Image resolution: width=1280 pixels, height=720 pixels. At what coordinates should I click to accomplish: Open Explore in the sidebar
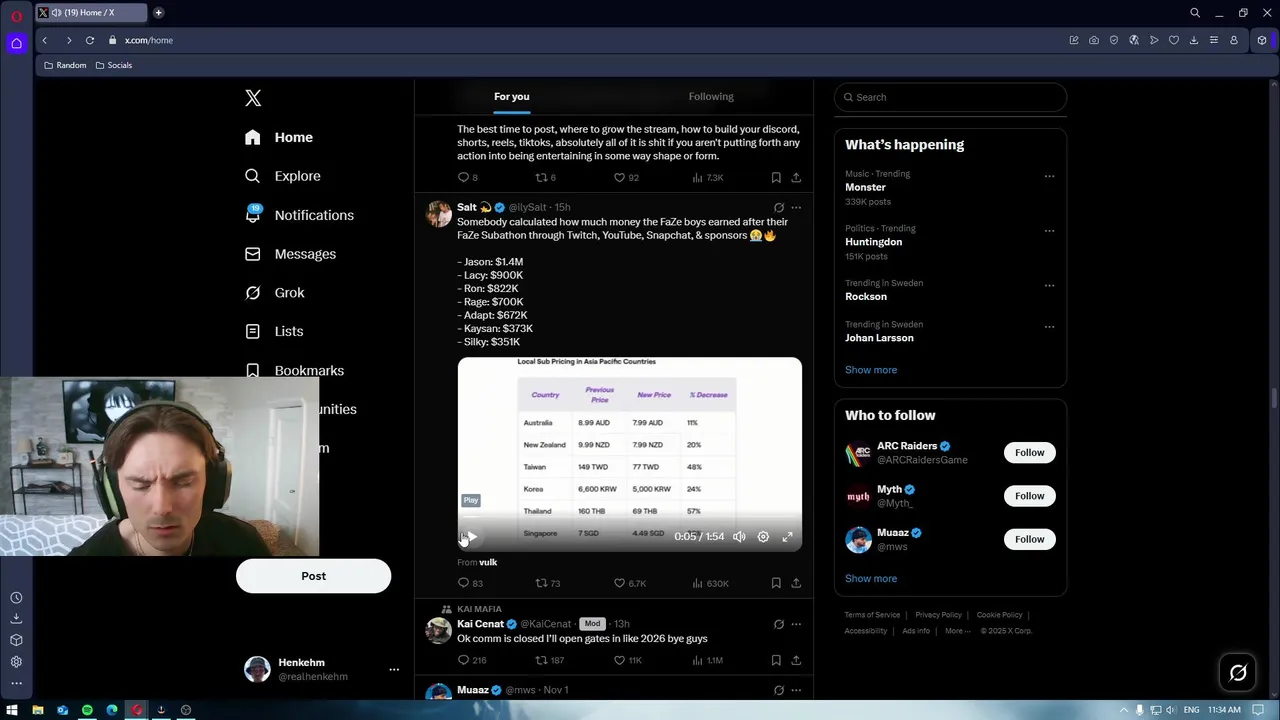click(x=283, y=176)
